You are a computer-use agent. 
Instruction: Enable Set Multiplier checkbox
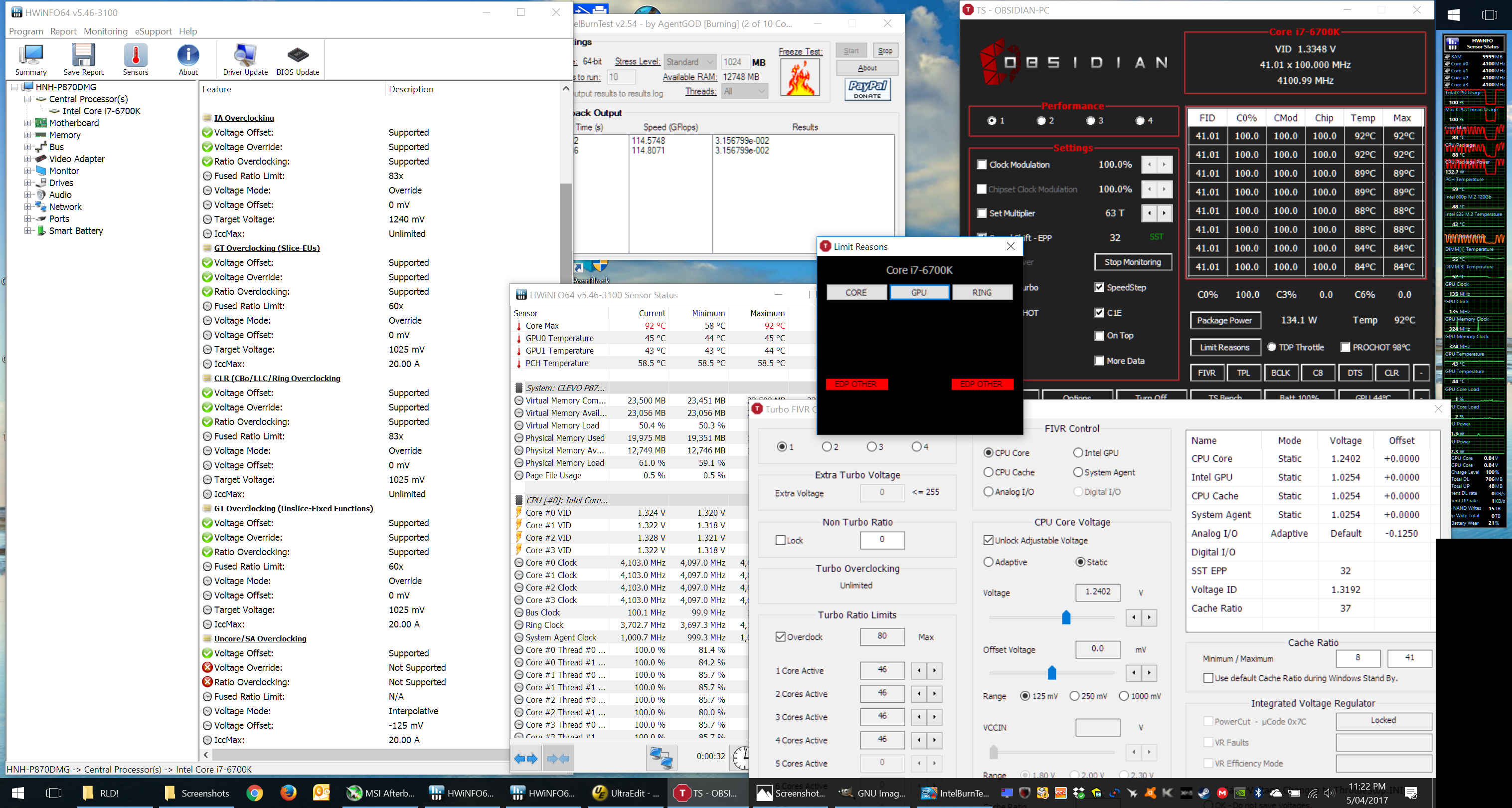(982, 213)
